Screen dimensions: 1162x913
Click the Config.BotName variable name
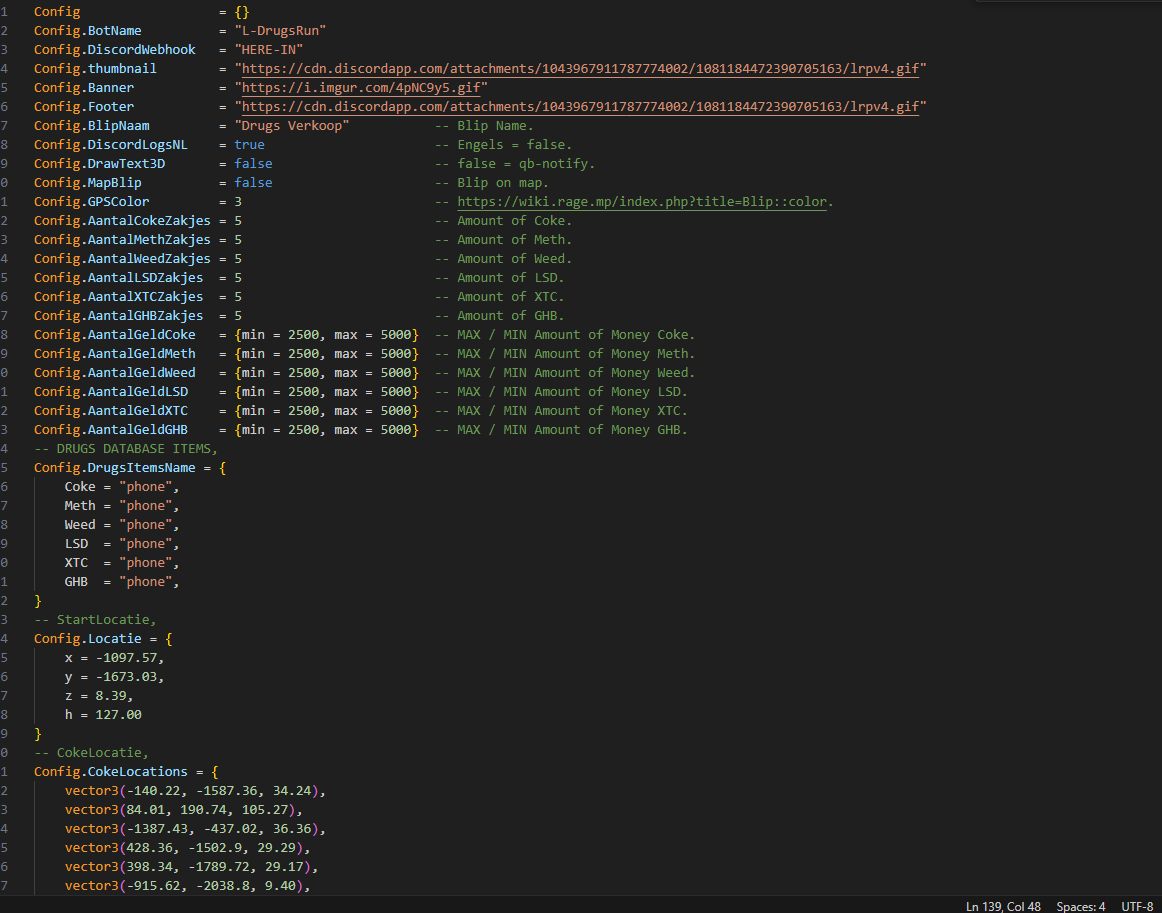click(x=87, y=31)
